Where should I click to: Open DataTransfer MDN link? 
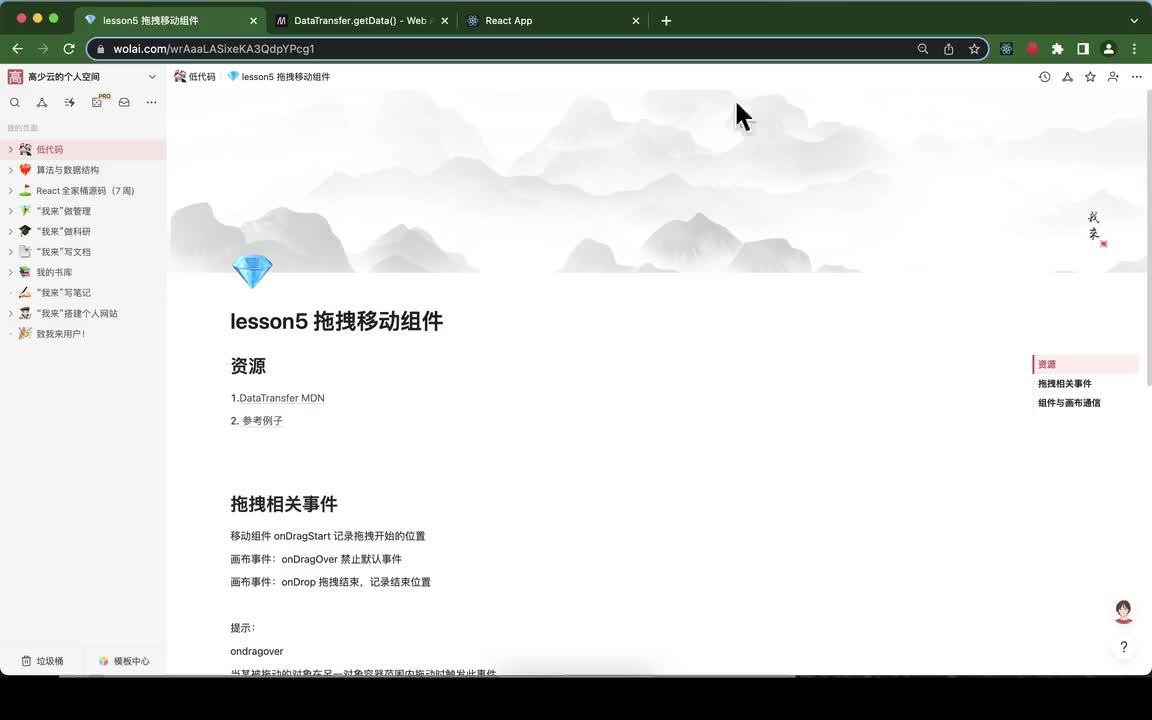[281, 398]
